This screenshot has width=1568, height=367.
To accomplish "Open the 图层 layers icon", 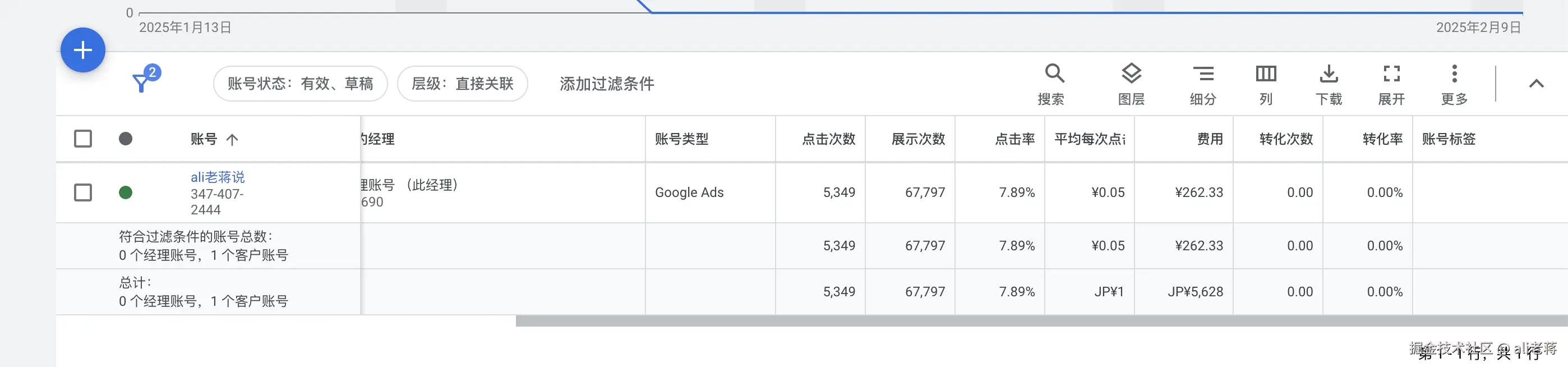I will click(x=1131, y=74).
